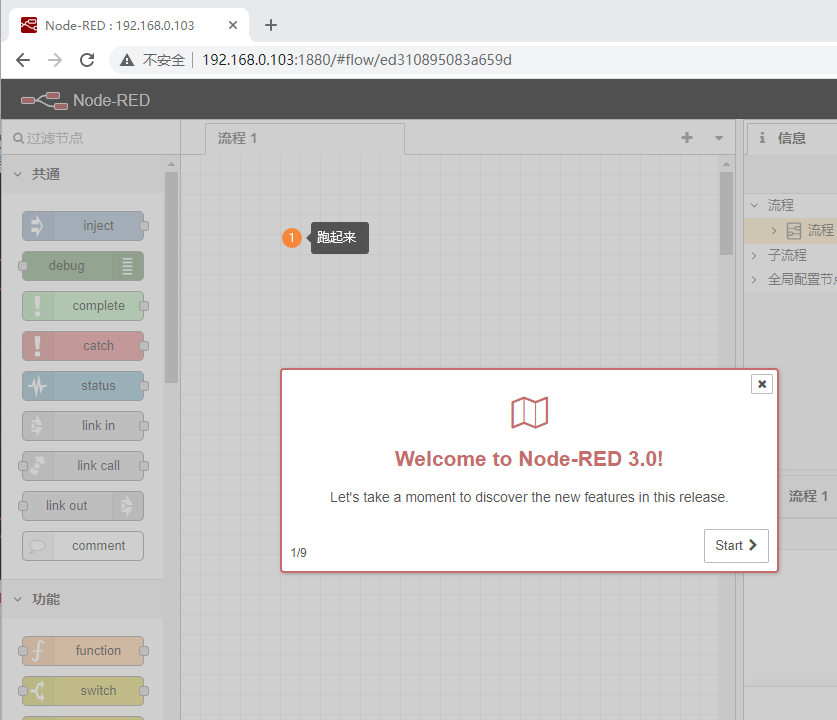Select the inject node in palette

coord(83,226)
